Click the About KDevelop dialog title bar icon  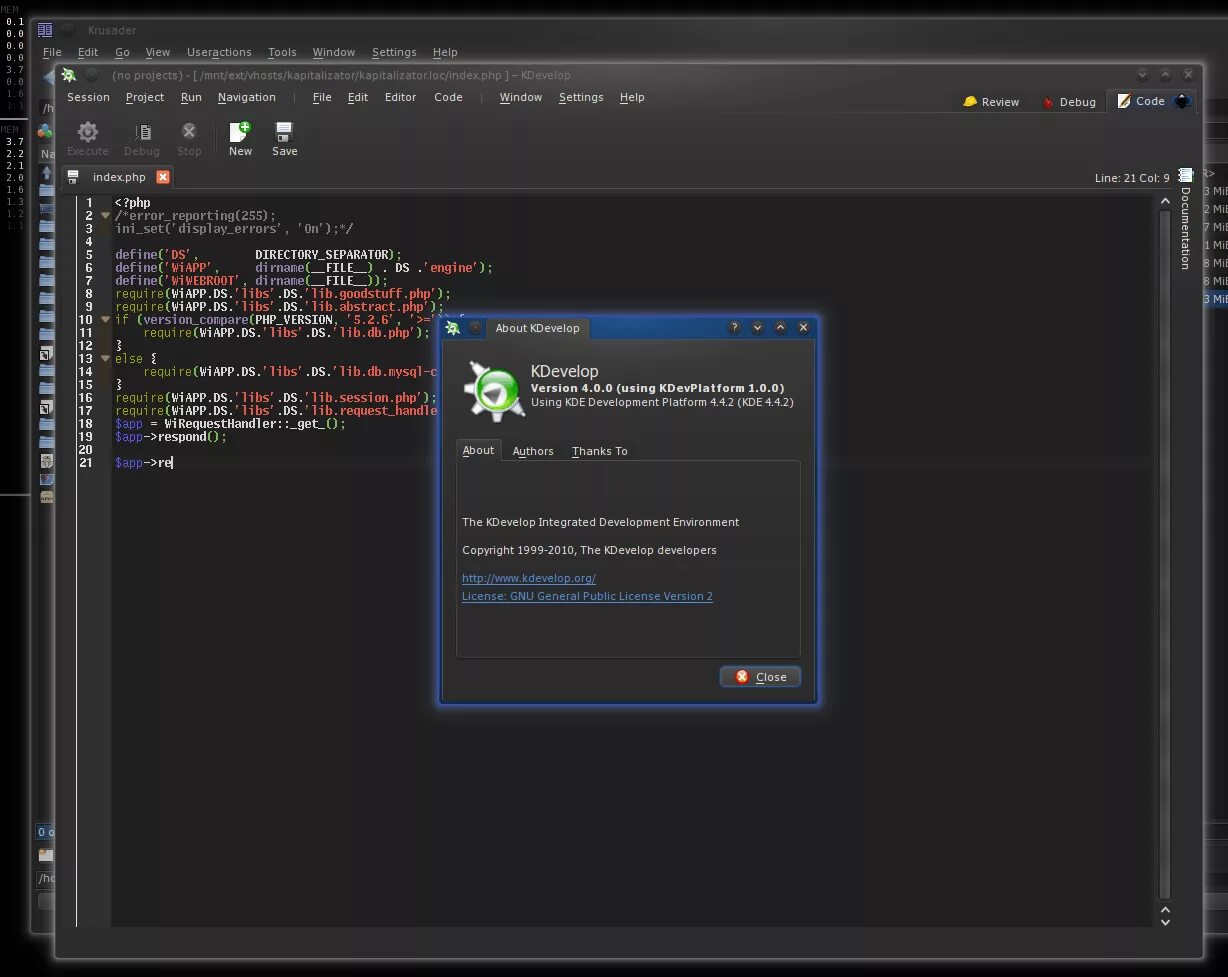[453, 328]
